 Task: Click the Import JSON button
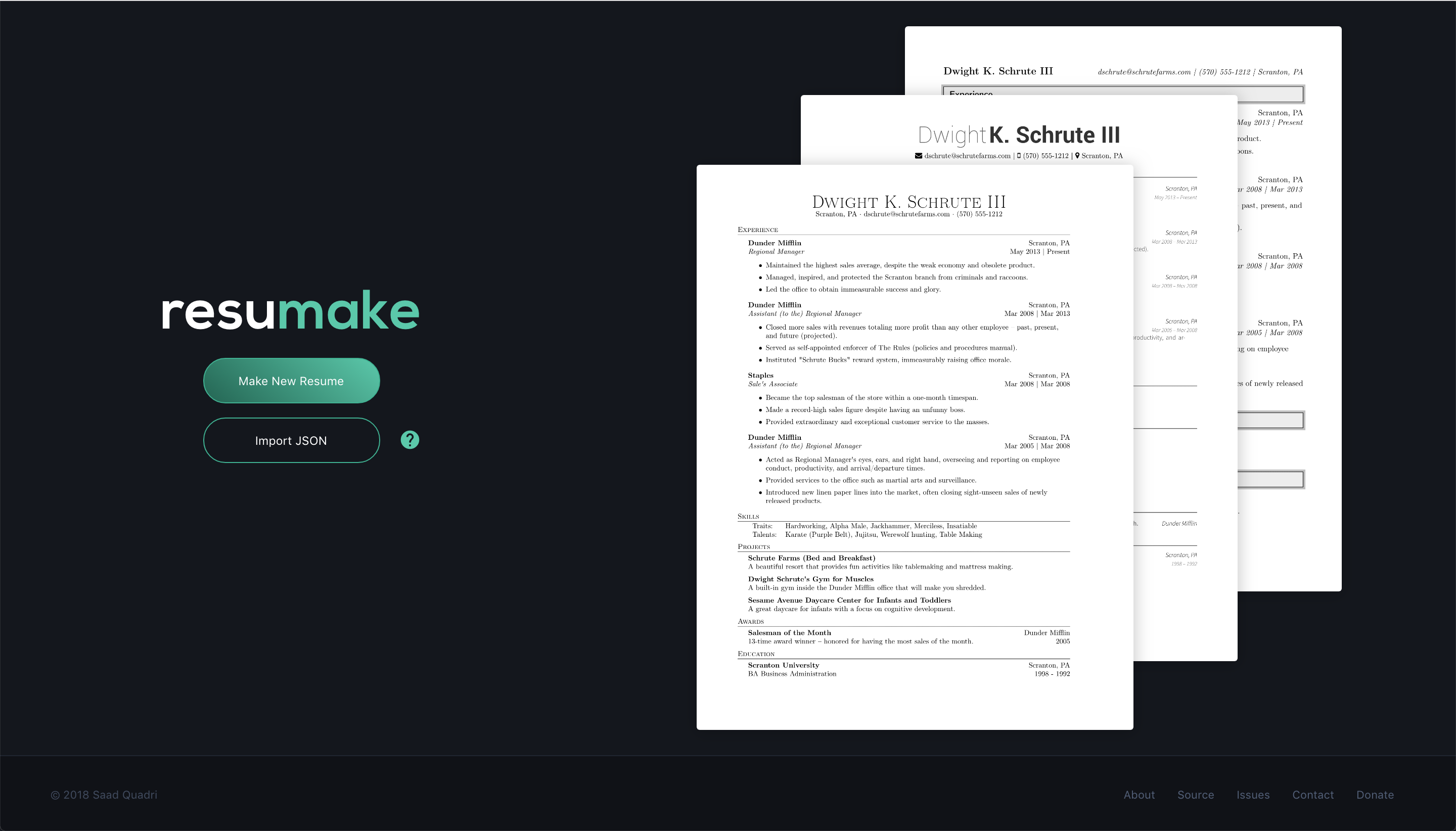coord(291,440)
